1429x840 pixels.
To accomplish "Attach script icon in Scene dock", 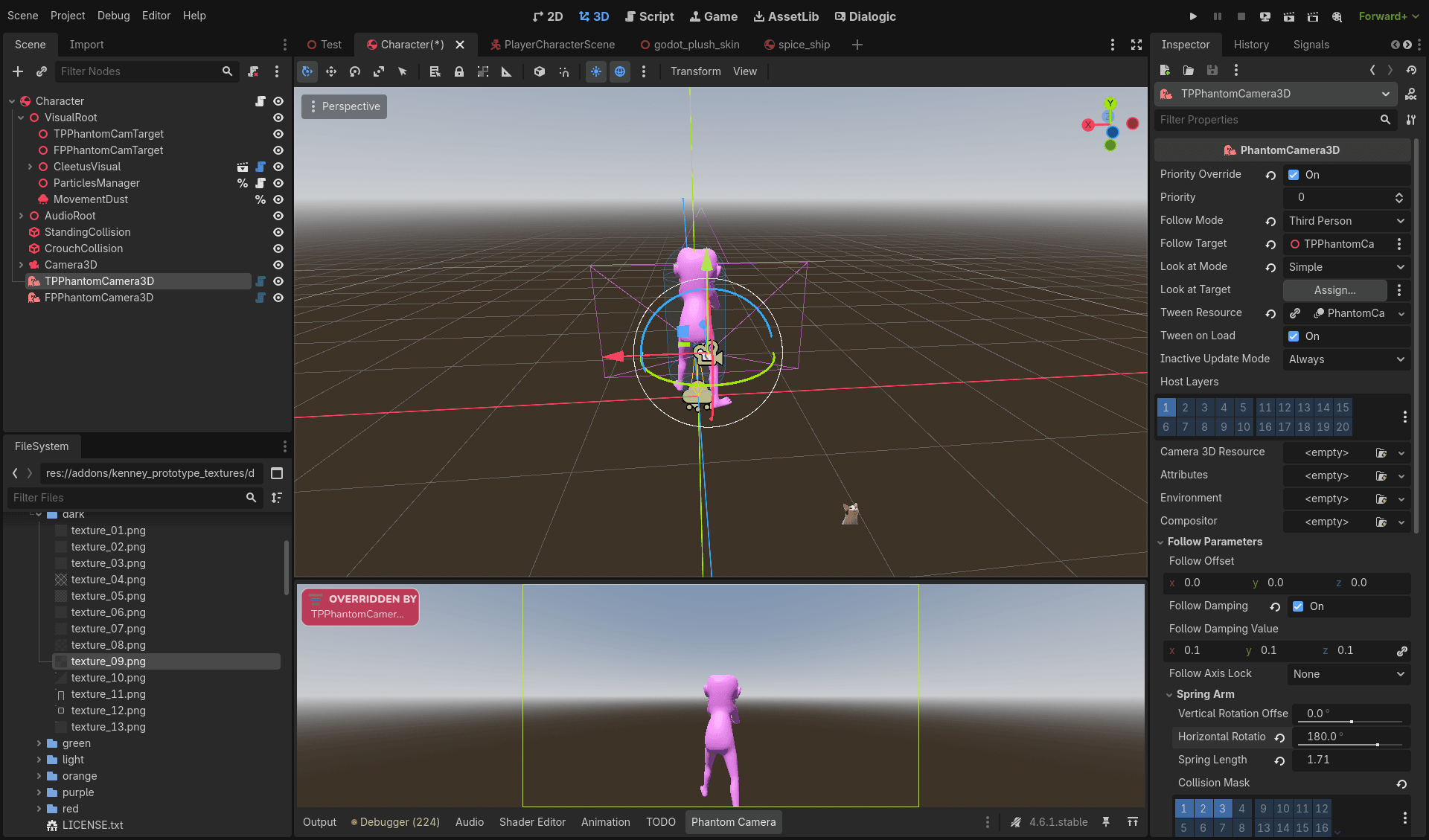I will [254, 71].
